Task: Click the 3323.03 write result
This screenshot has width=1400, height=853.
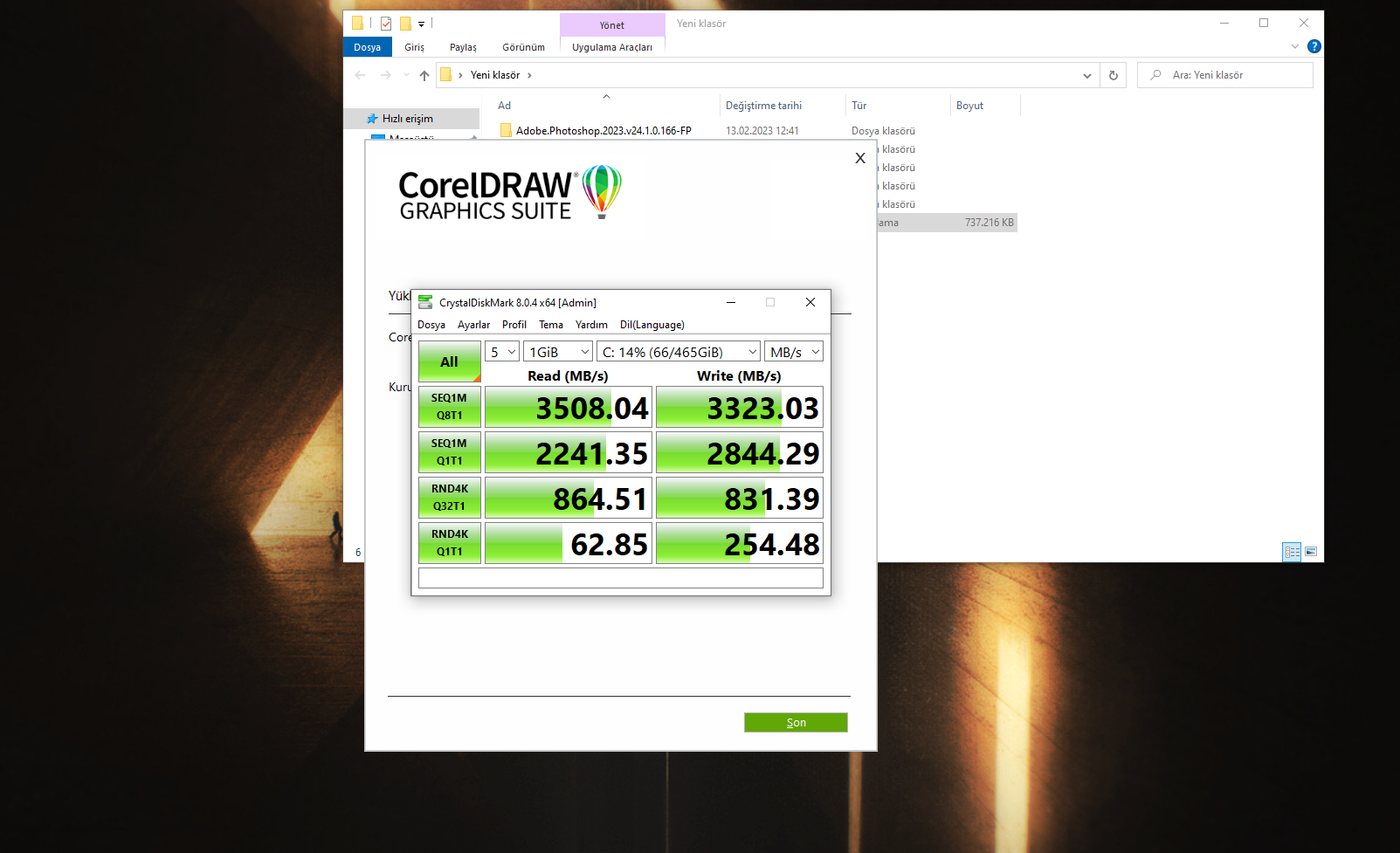Action: tap(740, 407)
